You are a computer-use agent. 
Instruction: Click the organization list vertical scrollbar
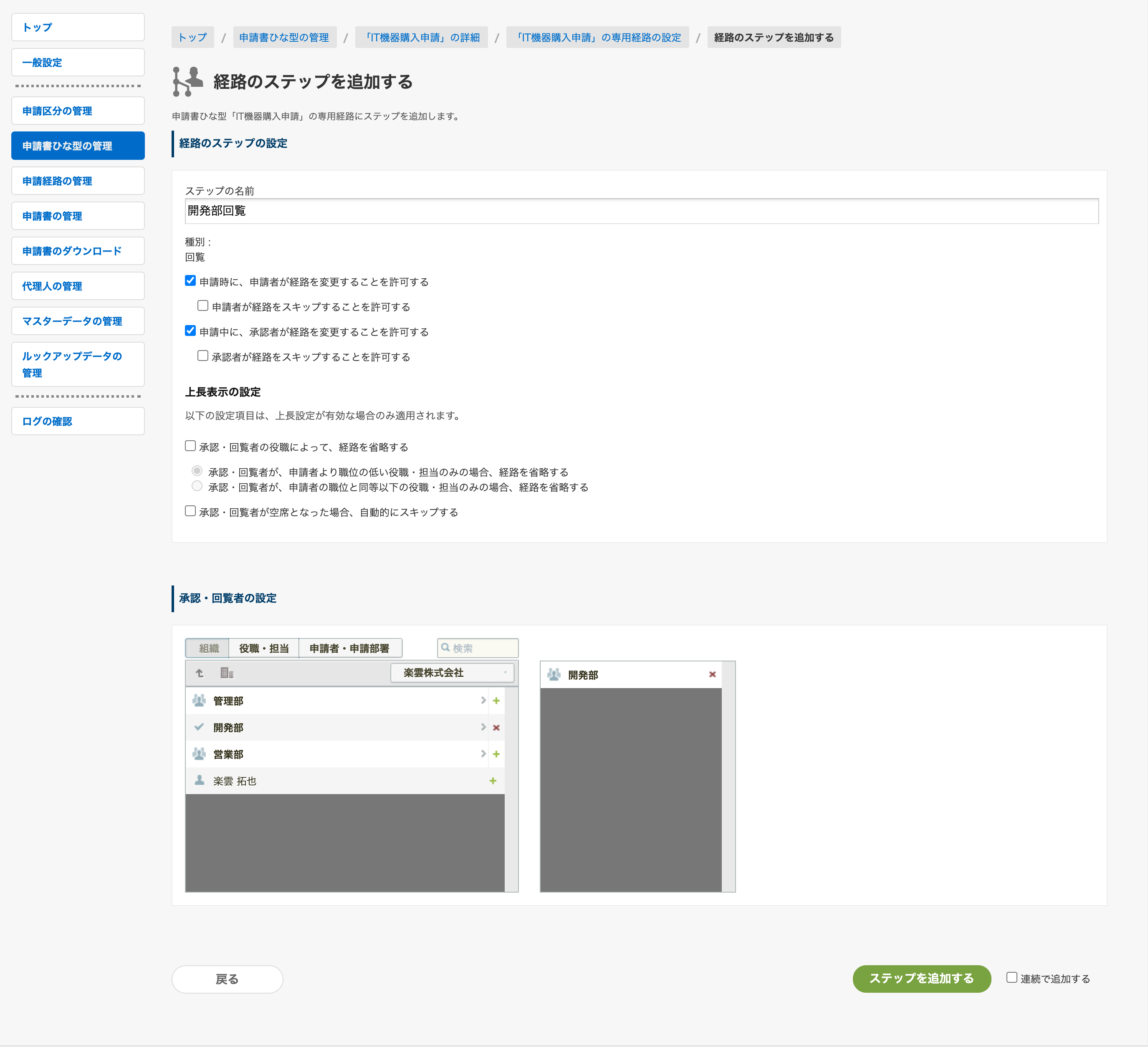click(511, 789)
